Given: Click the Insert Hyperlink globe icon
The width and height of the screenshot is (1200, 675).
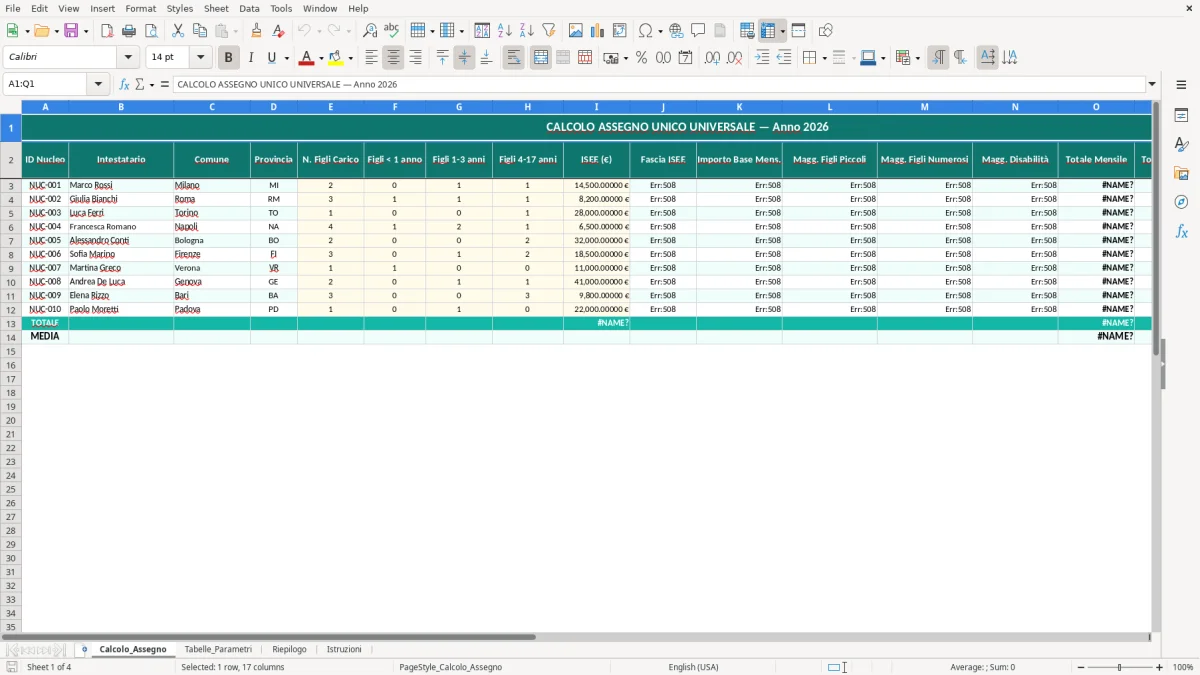Looking at the screenshot, I should (676, 31).
